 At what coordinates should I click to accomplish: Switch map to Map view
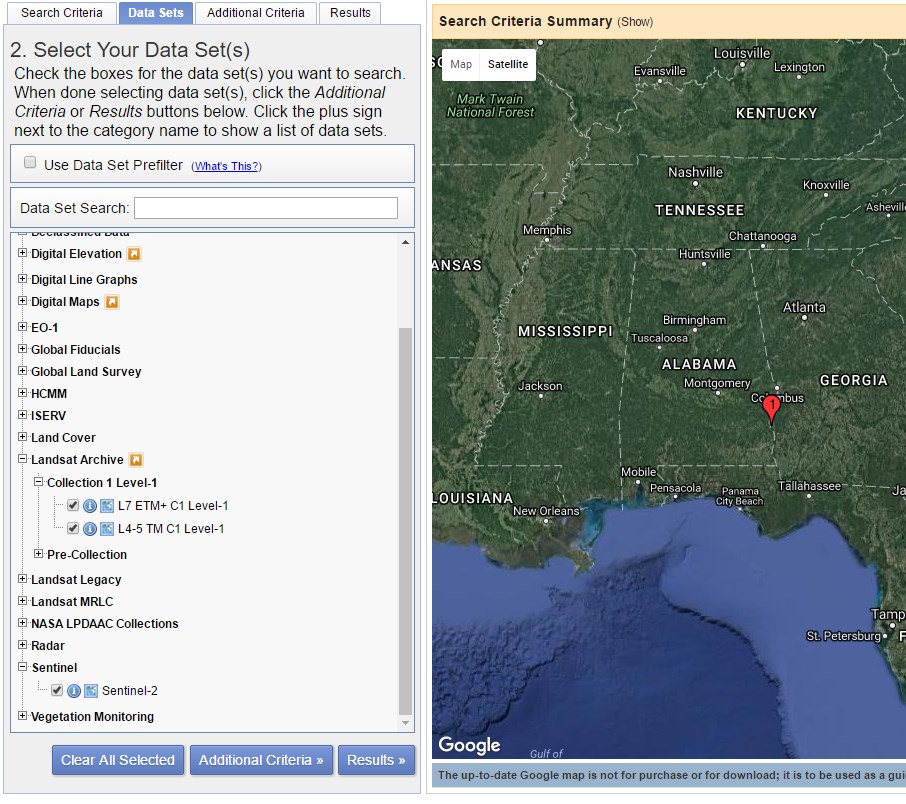(x=461, y=64)
